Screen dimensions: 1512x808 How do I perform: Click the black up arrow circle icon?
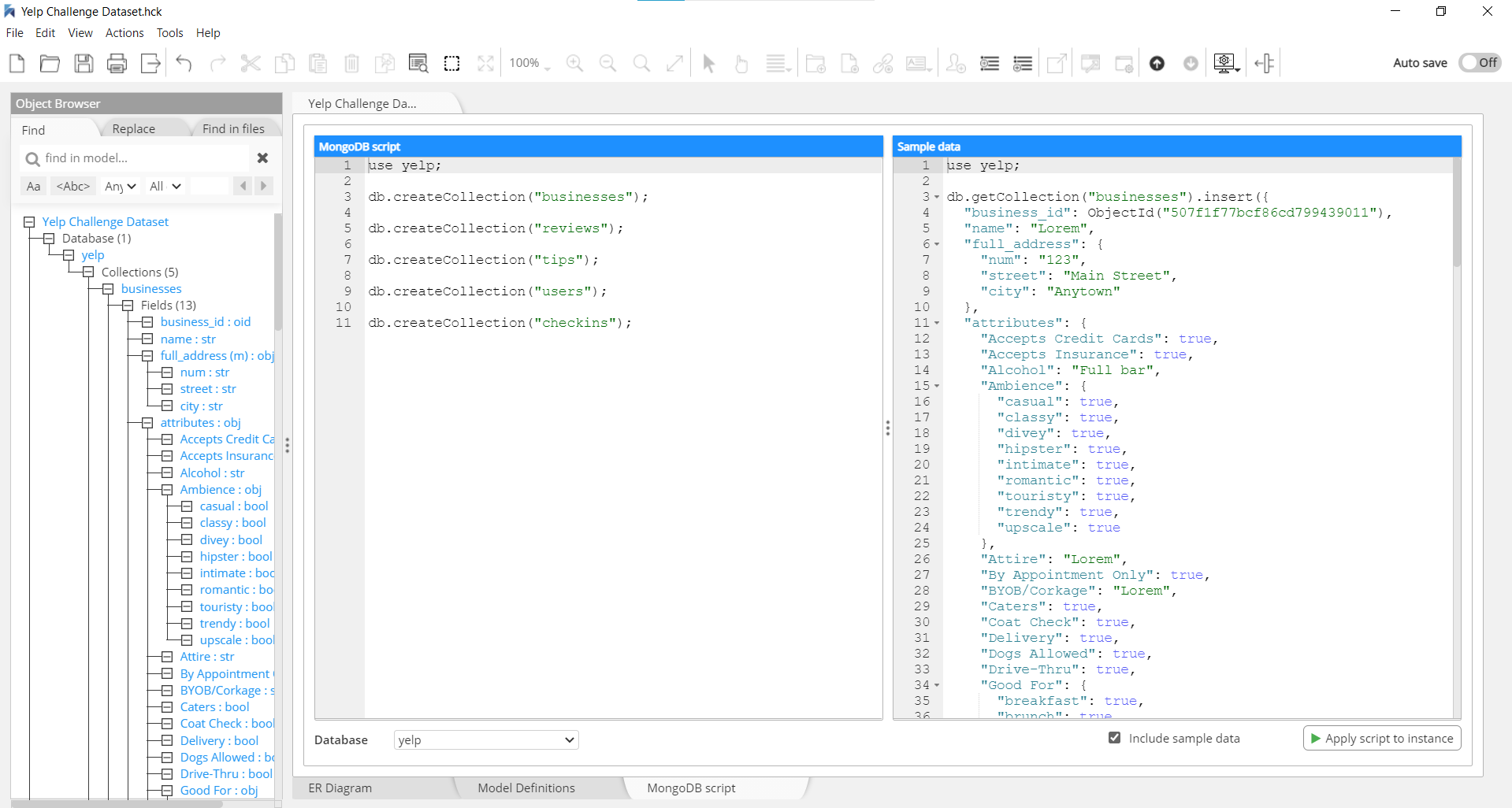pyautogui.click(x=1157, y=63)
